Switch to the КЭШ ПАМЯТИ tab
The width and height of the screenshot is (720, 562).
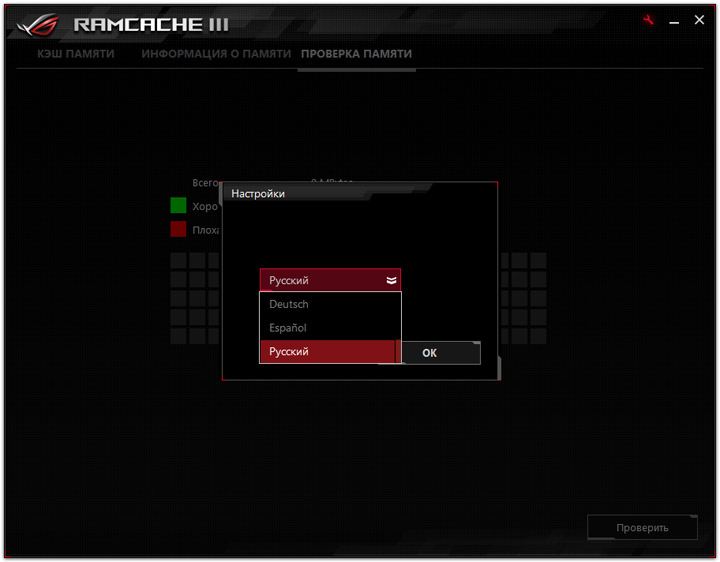(76, 54)
